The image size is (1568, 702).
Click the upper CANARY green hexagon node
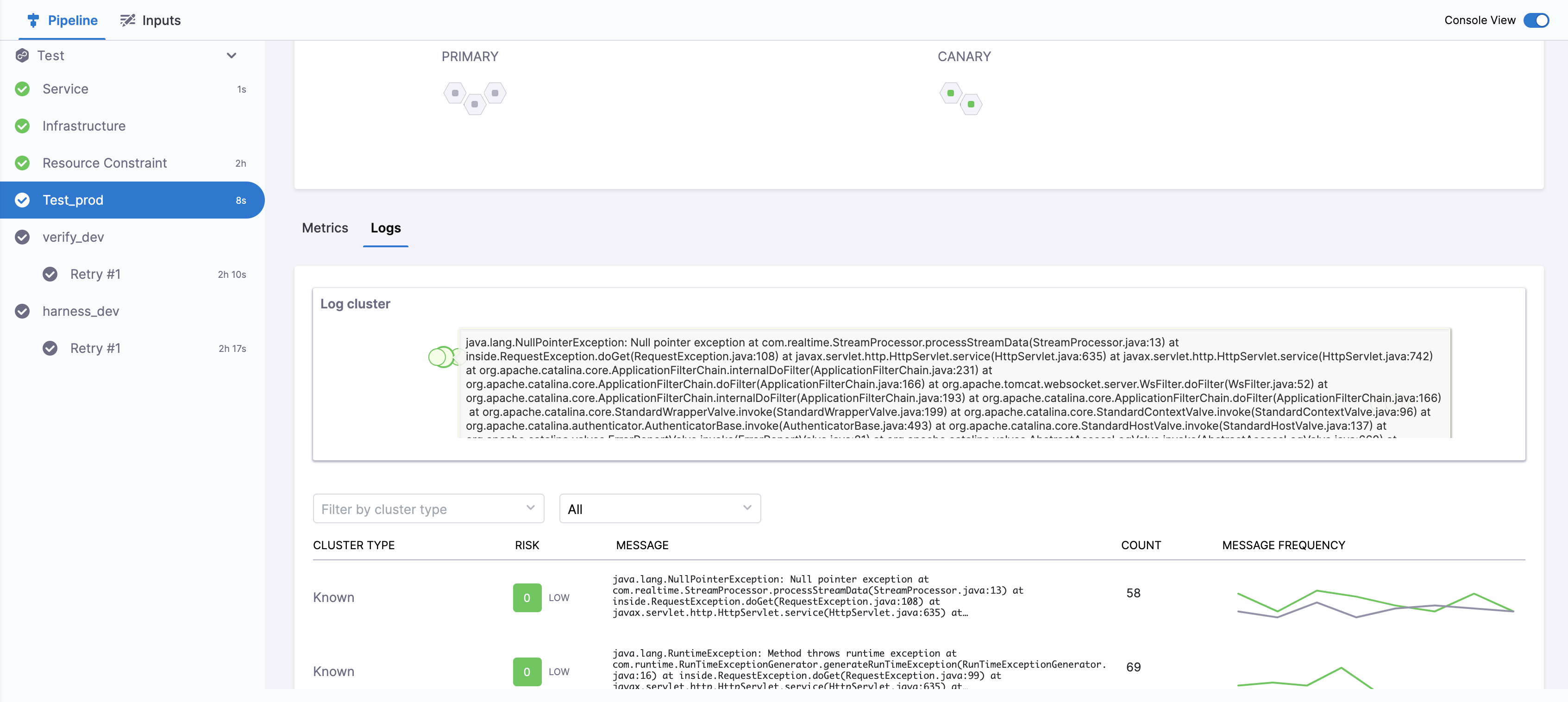(951, 93)
